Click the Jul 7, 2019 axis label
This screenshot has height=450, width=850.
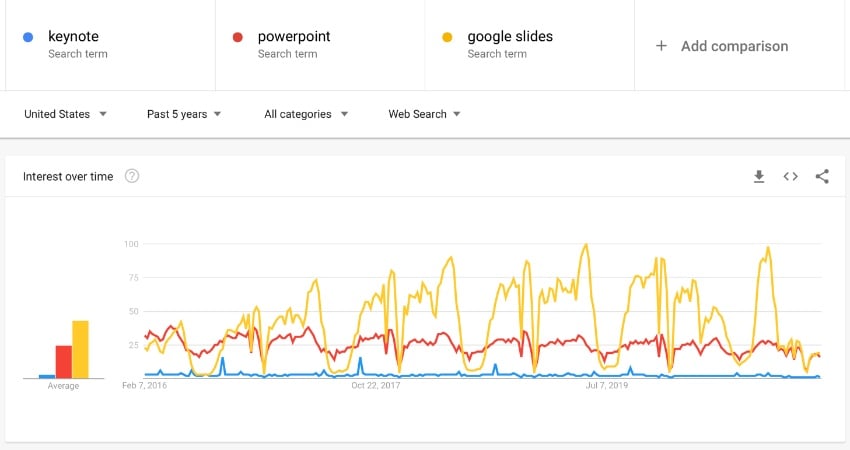pyautogui.click(x=607, y=384)
